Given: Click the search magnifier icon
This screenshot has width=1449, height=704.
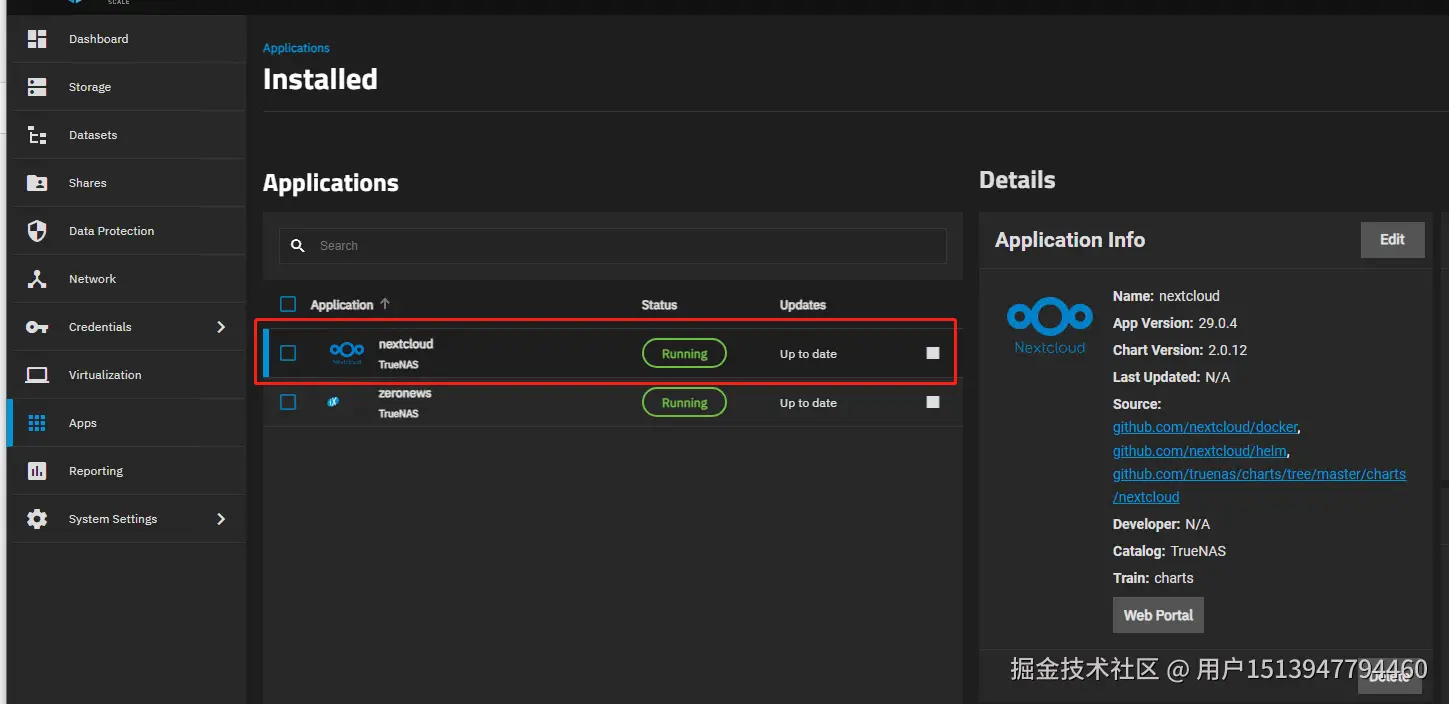Looking at the screenshot, I should coord(297,246).
